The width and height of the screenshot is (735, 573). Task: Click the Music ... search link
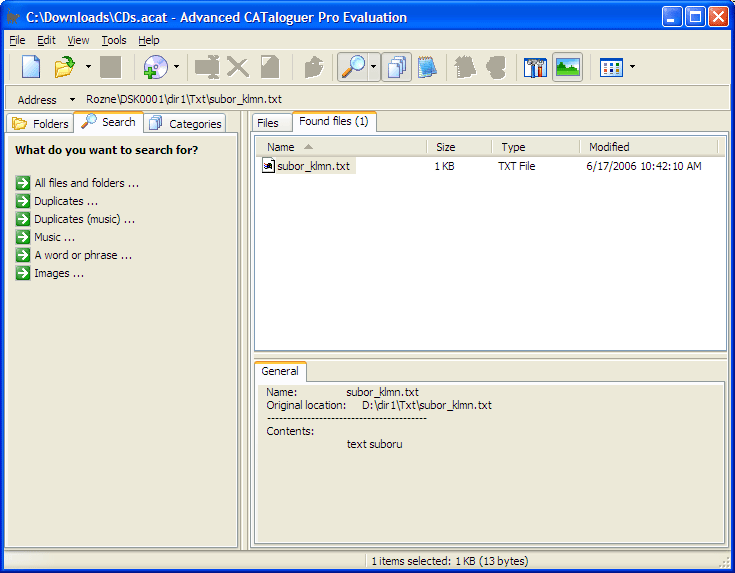click(54, 237)
